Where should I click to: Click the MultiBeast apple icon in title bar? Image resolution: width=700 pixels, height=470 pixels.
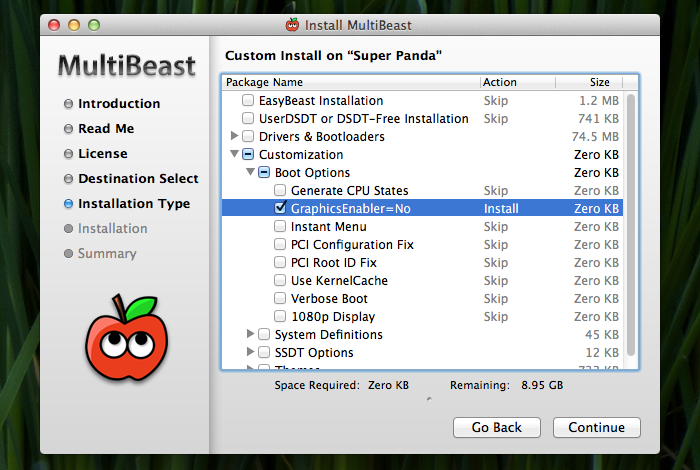pyautogui.click(x=292, y=25)
